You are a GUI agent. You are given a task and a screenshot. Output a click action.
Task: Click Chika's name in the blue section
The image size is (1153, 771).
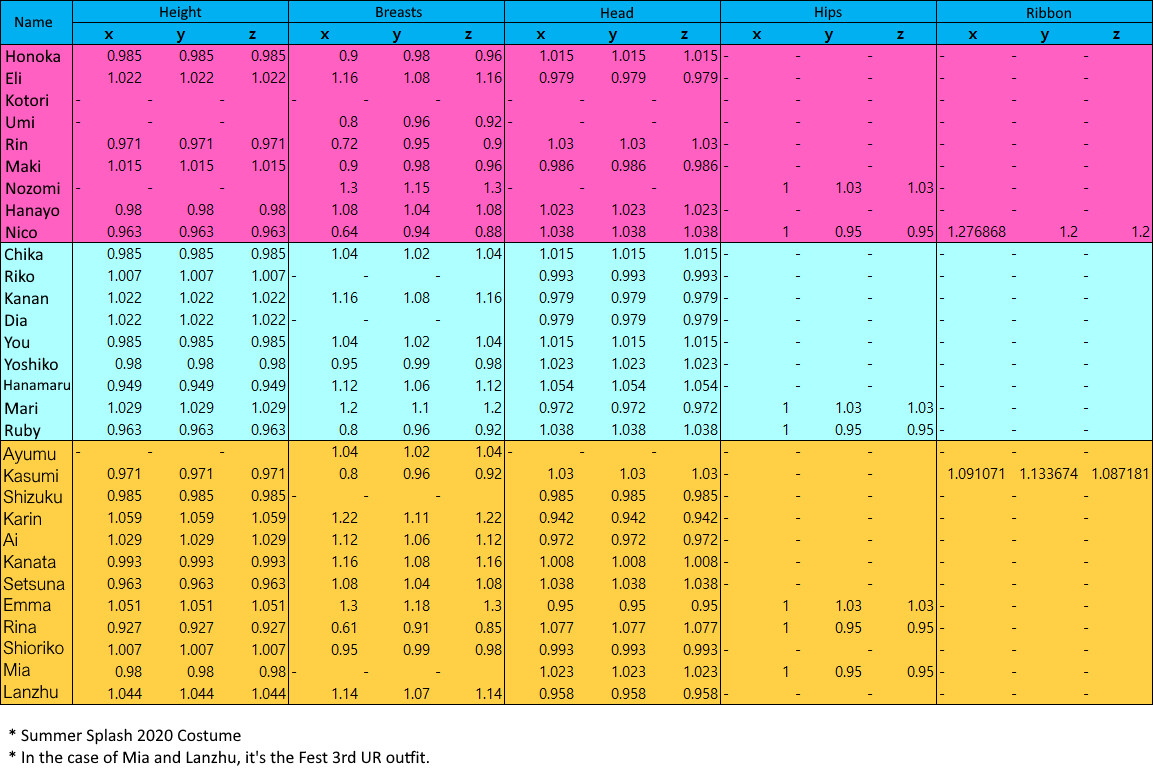pos(27,254)
